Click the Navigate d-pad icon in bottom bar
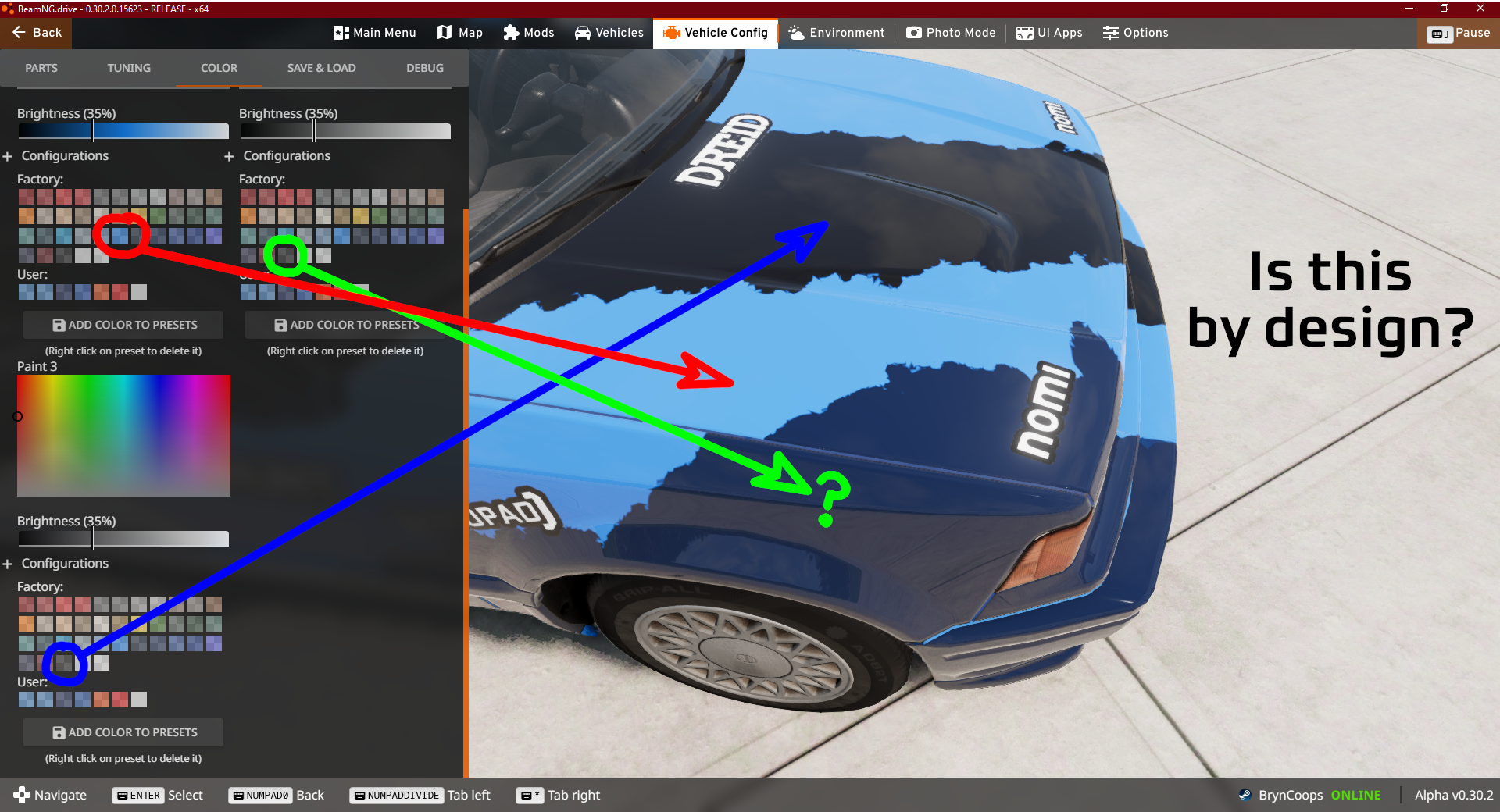 21,795
